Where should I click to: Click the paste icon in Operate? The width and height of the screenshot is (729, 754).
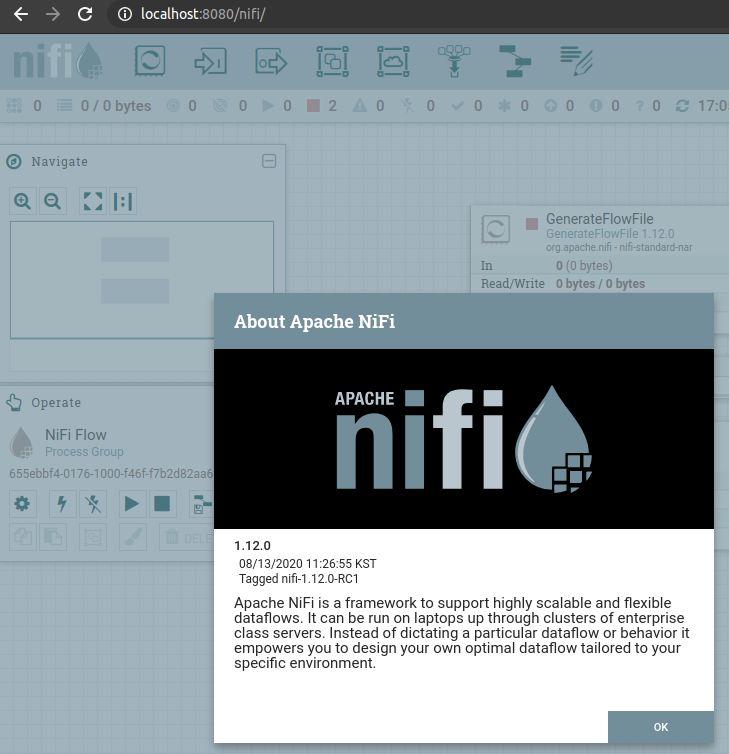[52, 537]
